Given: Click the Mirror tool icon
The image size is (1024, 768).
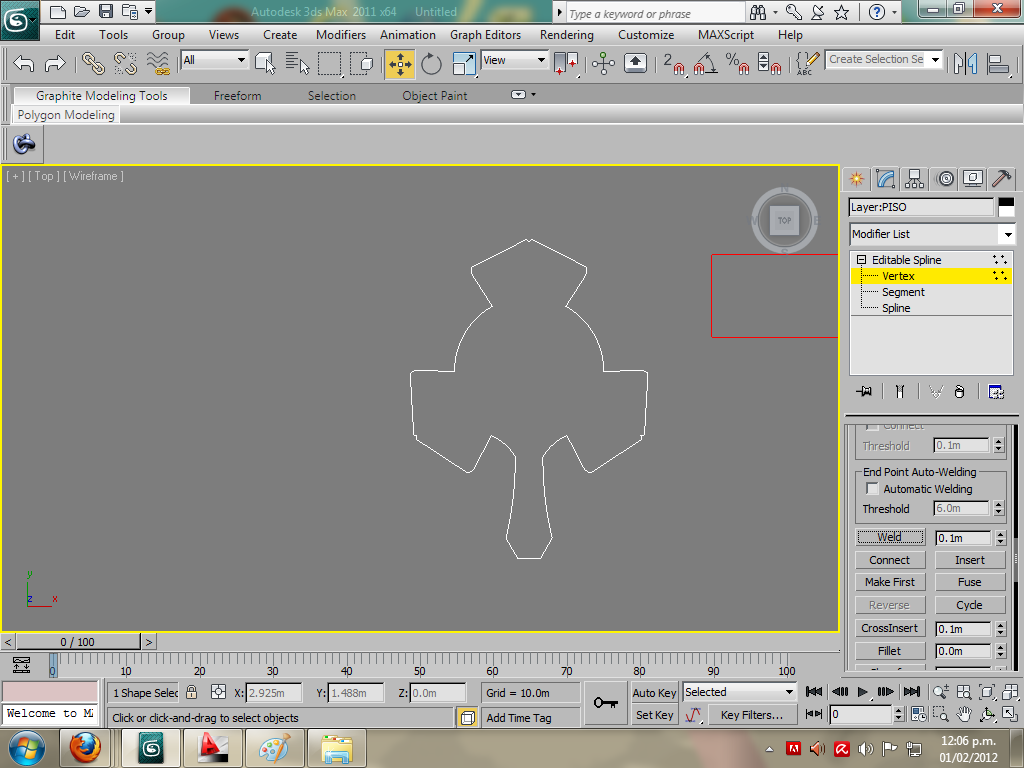Looking at the screenshot, I should click(965, 64).
